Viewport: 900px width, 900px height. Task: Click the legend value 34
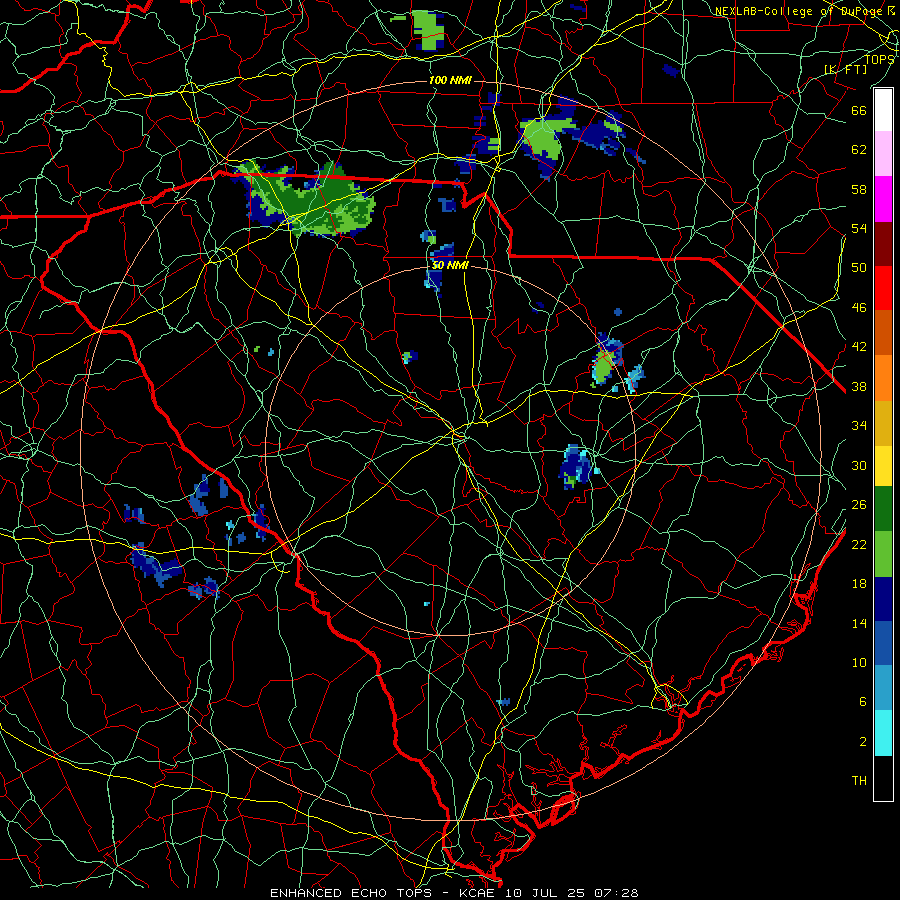coord(859,425)
